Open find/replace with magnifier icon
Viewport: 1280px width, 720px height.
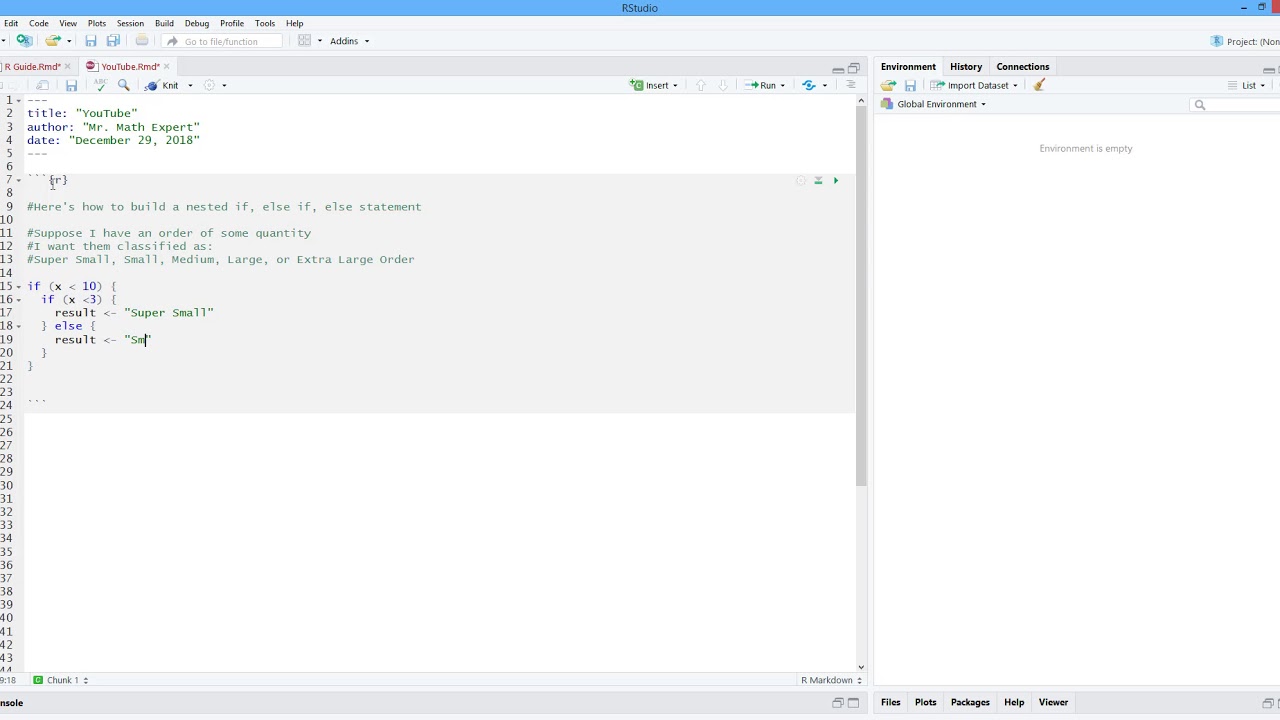click(x=124, y=85)
